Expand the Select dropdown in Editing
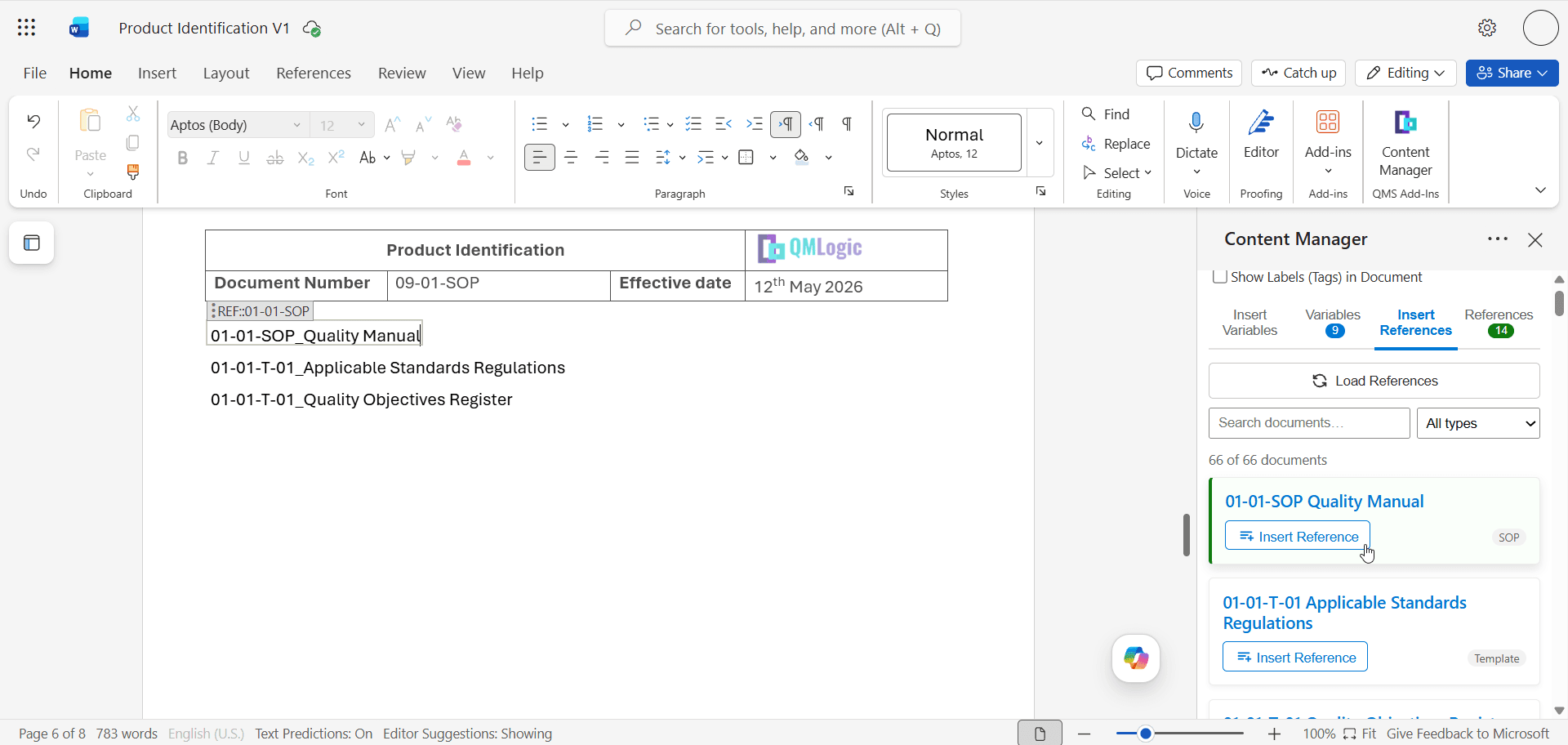 point(1117,173)
